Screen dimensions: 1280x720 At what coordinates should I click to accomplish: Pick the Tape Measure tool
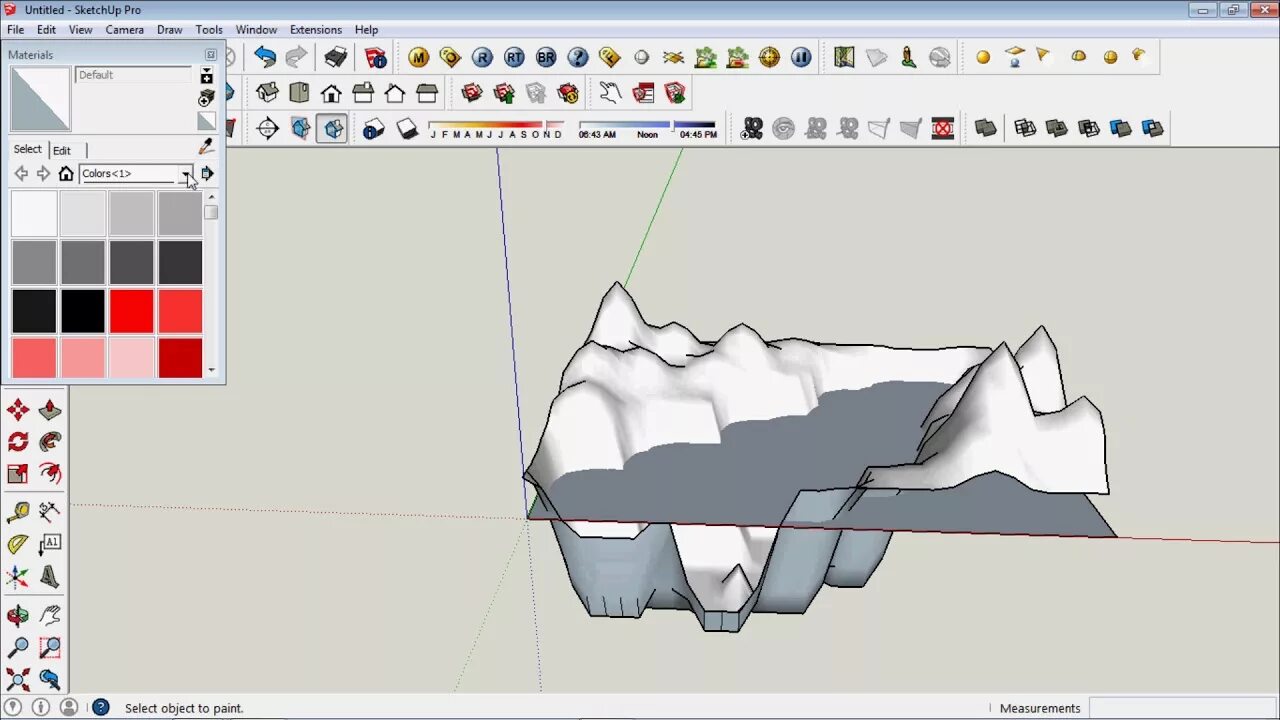pyautogui.click(x=17, y=510)
